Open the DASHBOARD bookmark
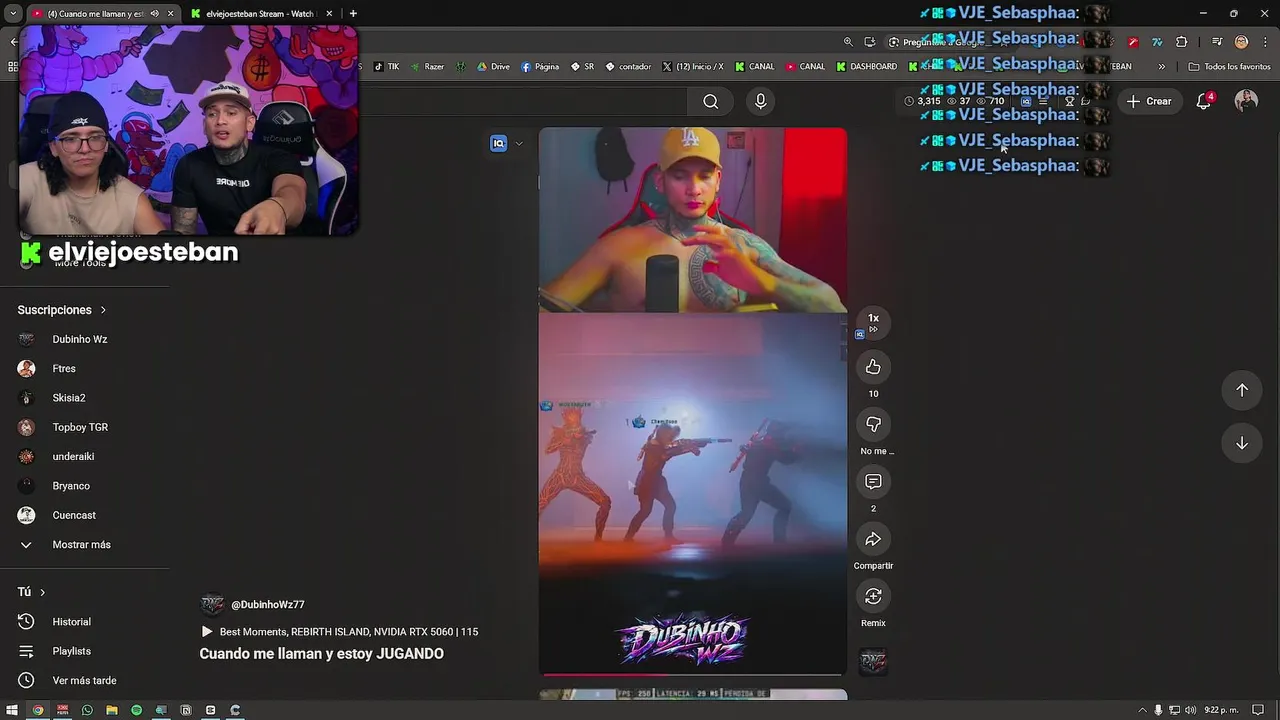Viewport: 1280px width, 720px height. tap(866, 67)
